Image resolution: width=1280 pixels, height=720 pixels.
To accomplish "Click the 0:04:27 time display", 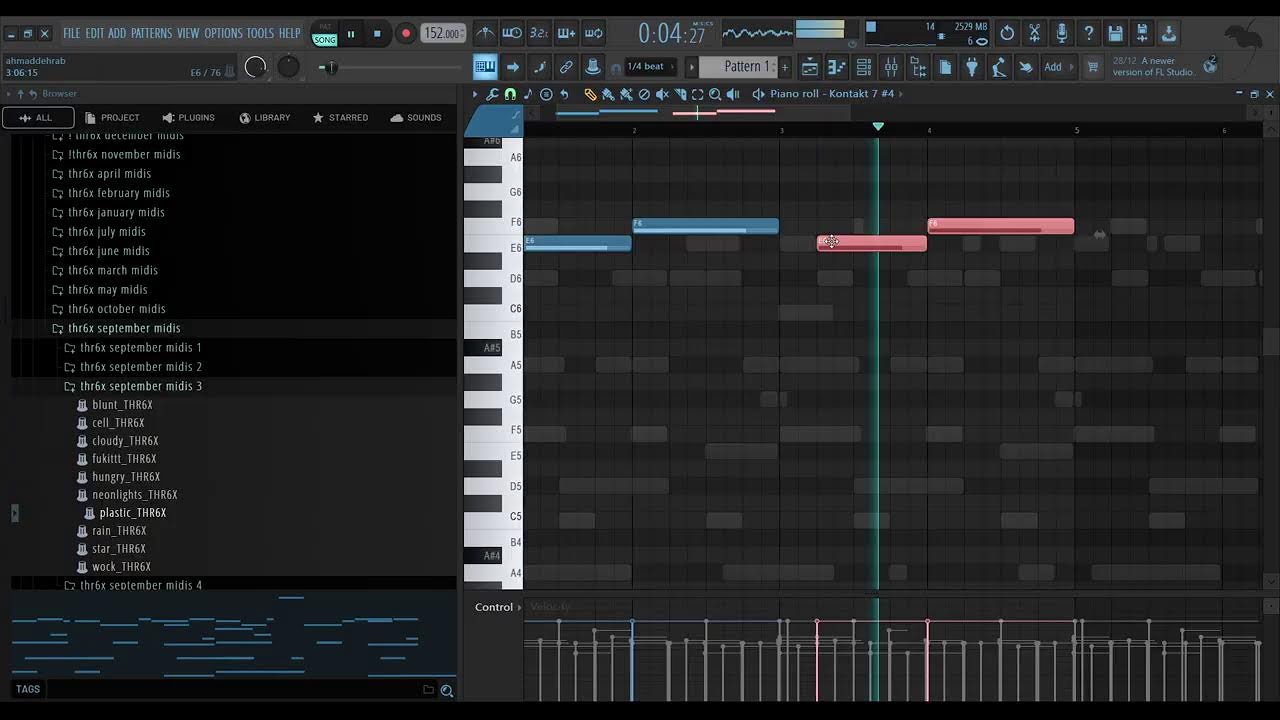I will click(x=672, y=34).
